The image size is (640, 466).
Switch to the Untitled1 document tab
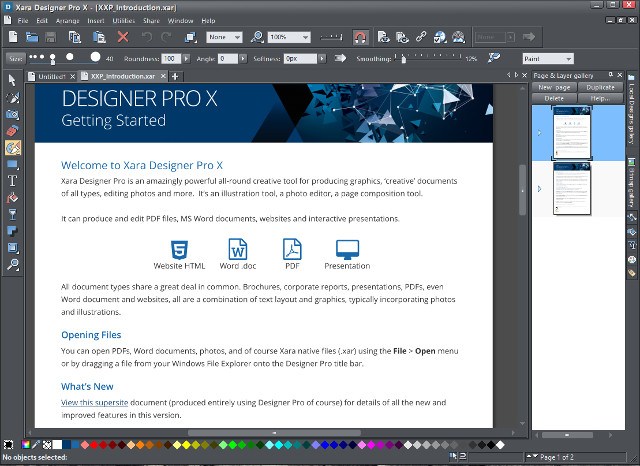tap(51, 76)
